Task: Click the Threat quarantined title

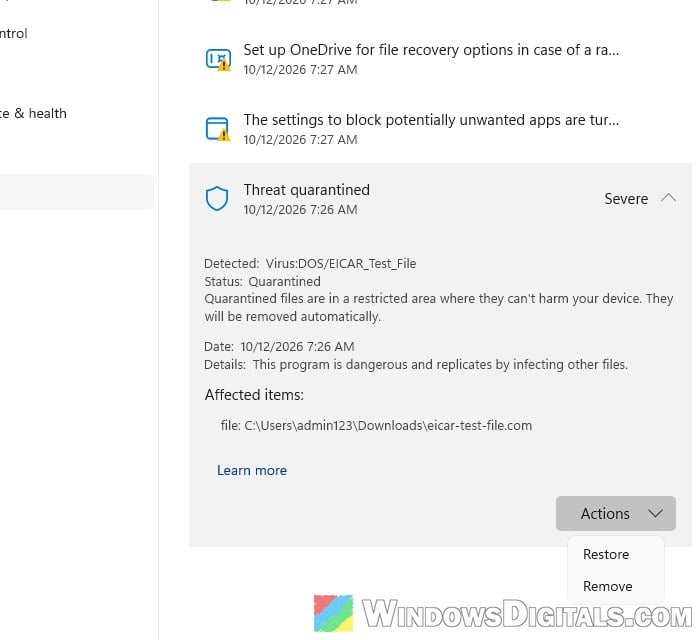Action: [307, 190]
